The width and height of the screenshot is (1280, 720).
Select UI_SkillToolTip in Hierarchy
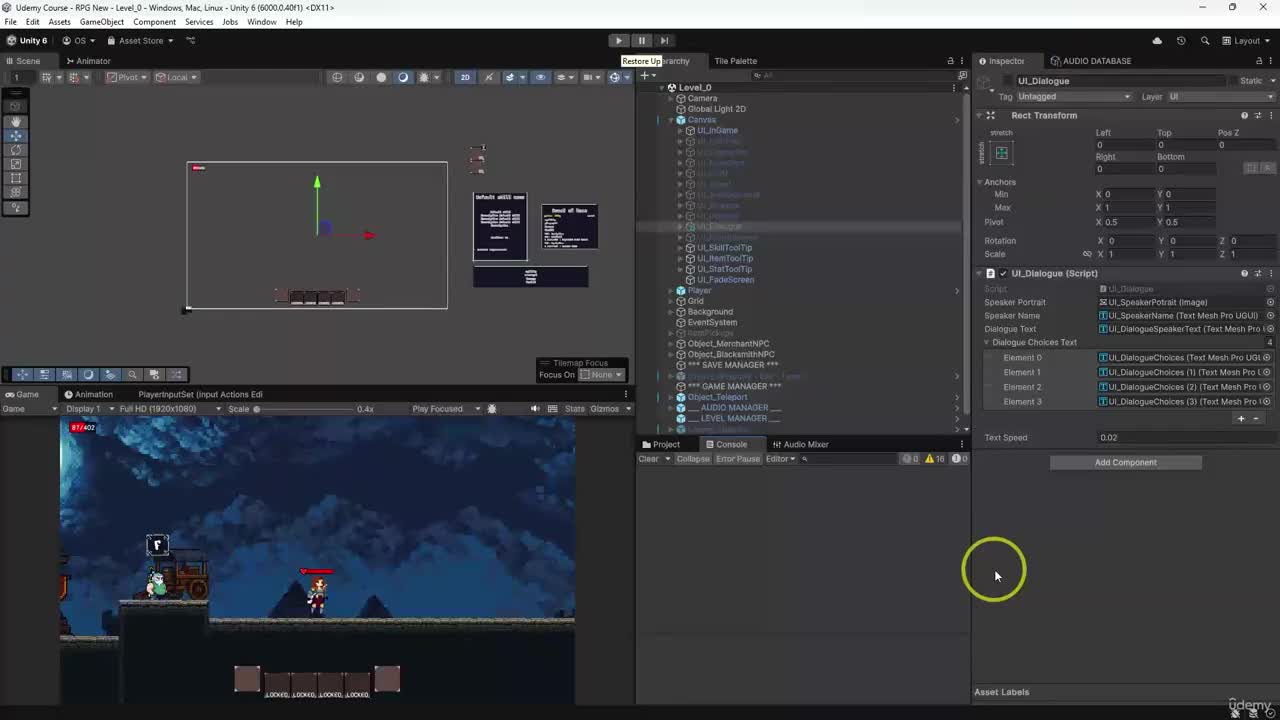724,248
